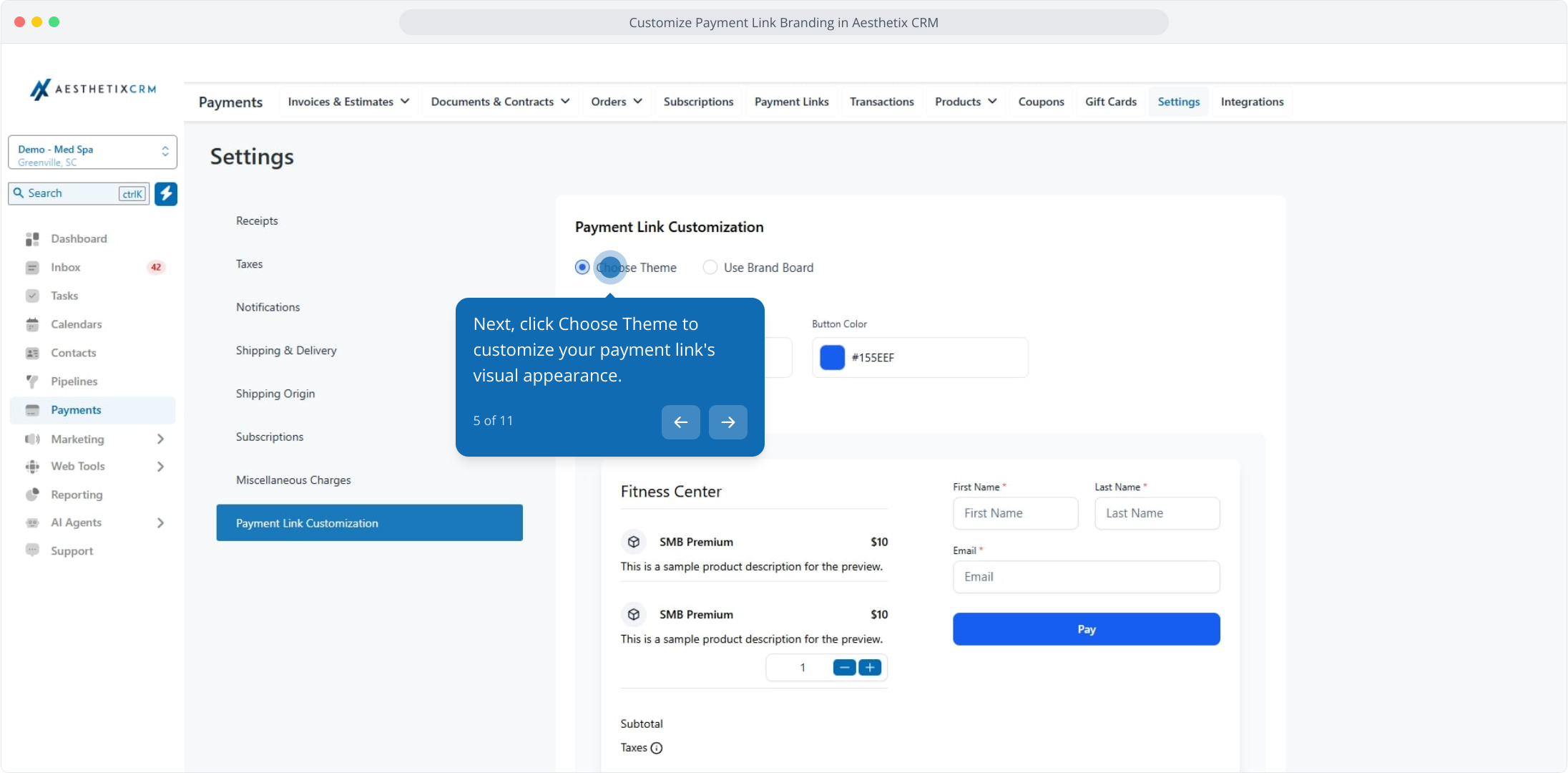Click the Taxes info icon

coord(657,748)
